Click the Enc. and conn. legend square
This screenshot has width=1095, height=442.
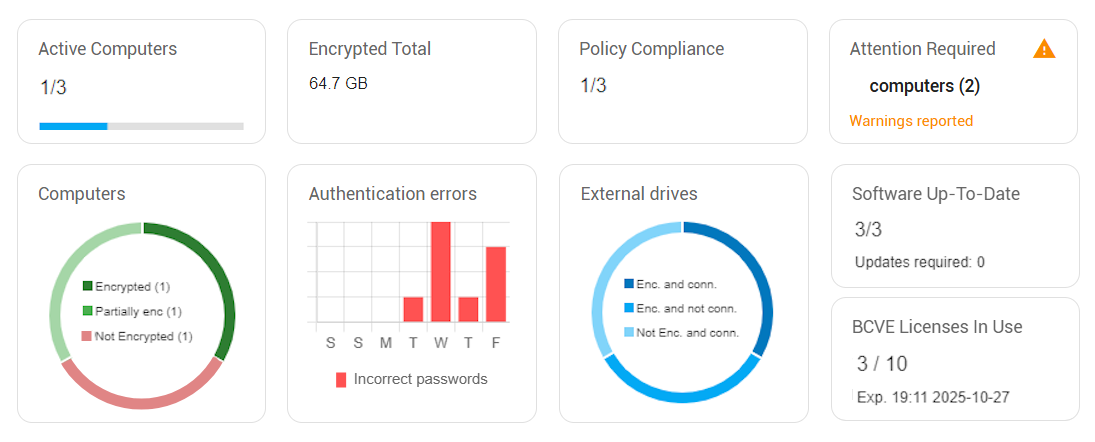pos(629,284)
